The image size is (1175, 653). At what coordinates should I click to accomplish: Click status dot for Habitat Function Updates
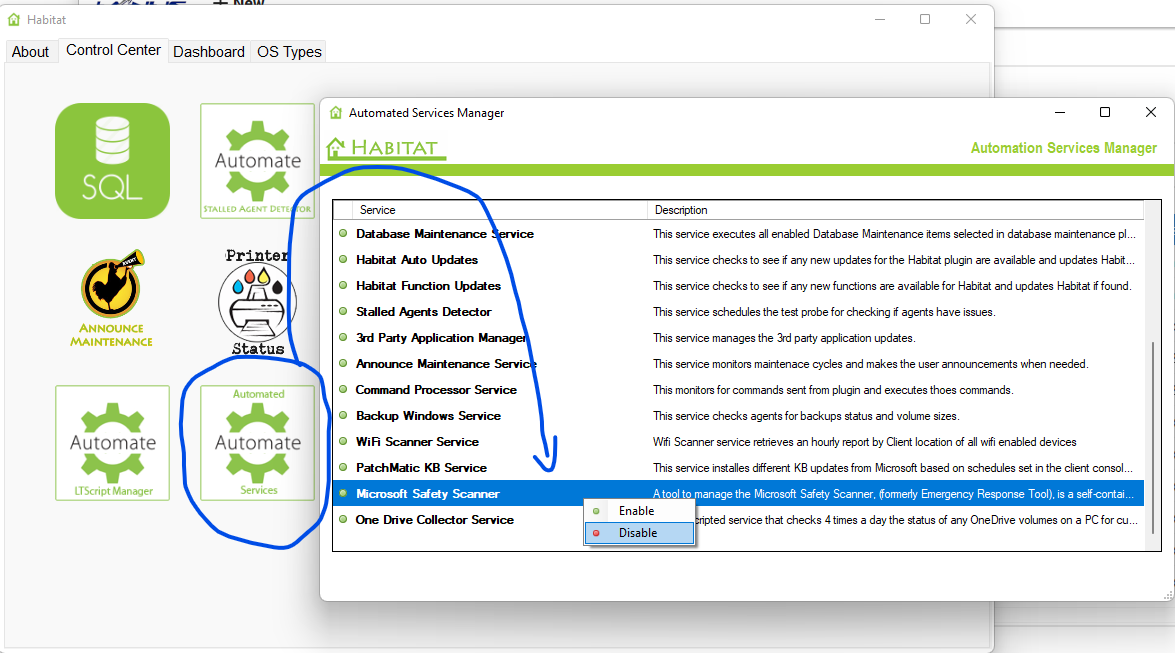(343, 285)
